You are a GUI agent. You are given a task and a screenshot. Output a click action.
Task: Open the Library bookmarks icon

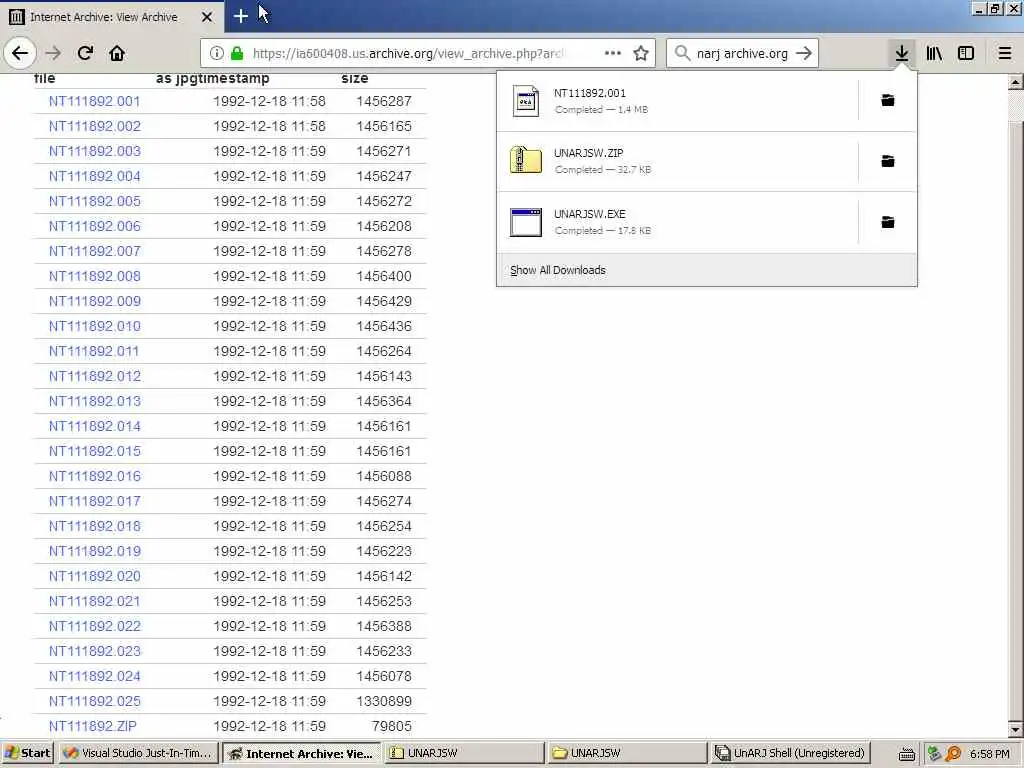pyautogui.click(x=934, y=53)
